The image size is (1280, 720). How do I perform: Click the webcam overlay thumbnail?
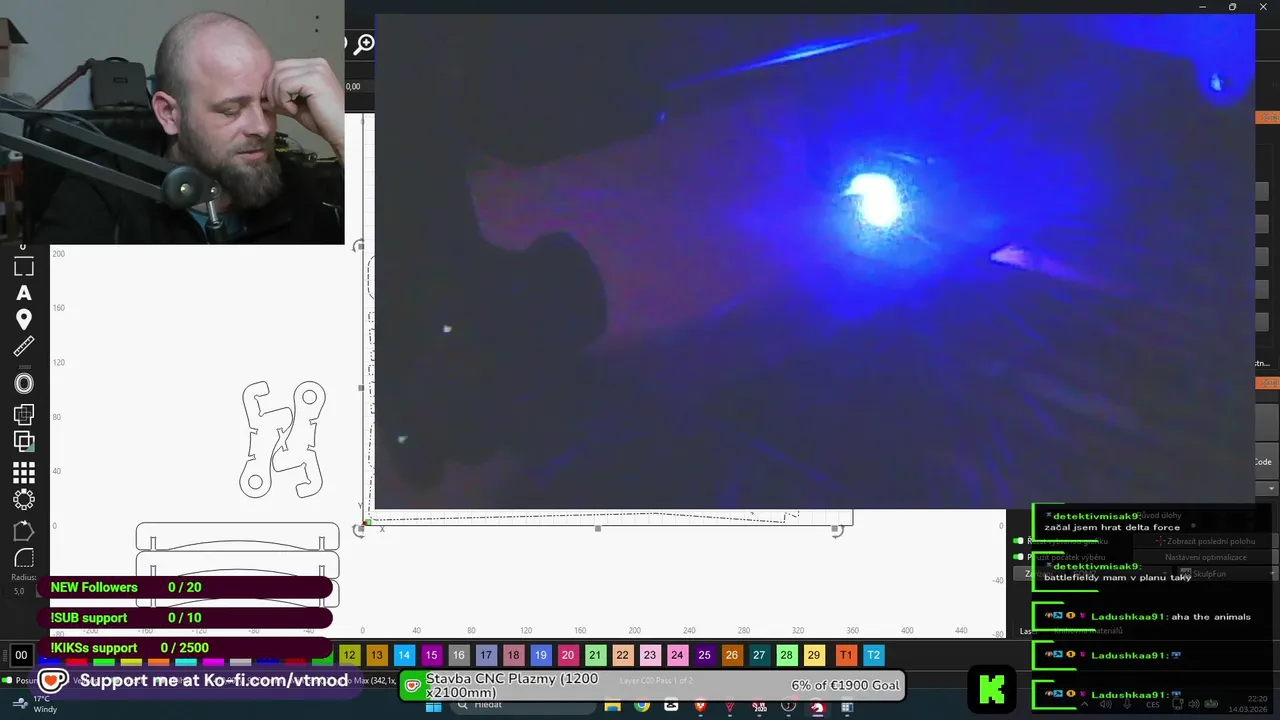click(172, 122)
